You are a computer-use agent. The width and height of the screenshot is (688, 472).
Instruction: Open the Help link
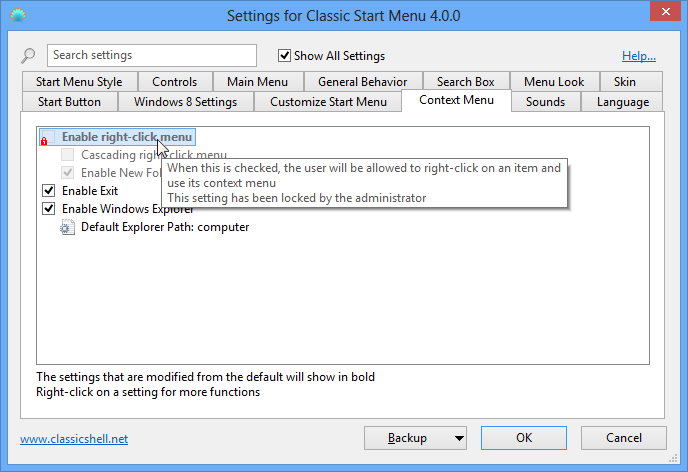point(639,56)
